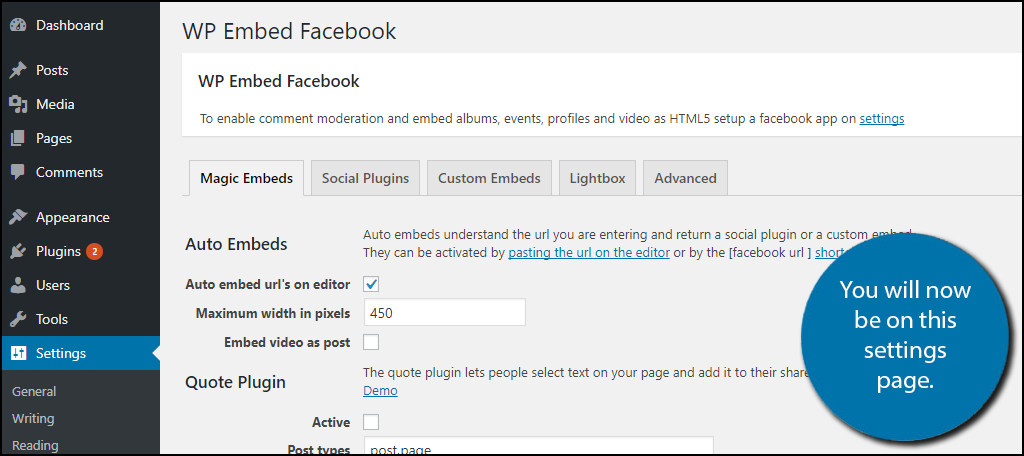Open General settings submenu
This screenshot has height=456, width=1024.
(x=34, y=391)
